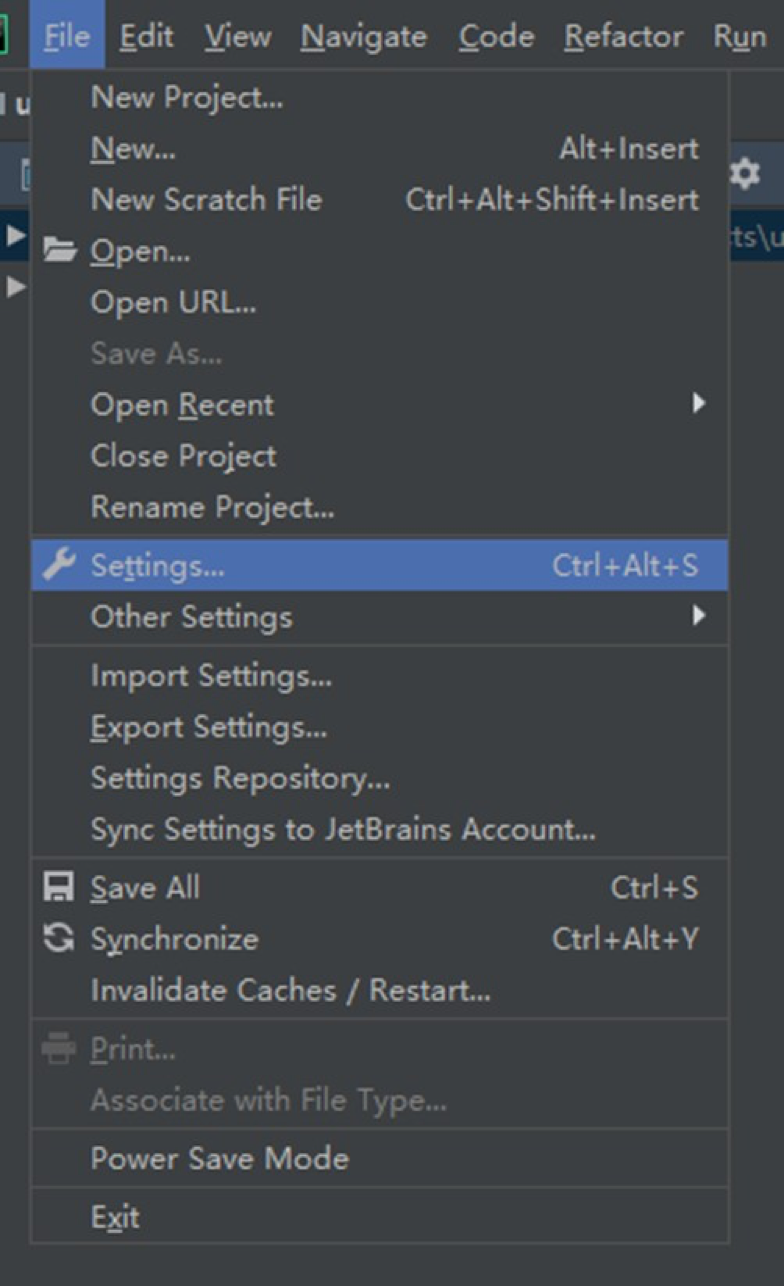Viewport: 784px width, 1286px height.
Task: Click the Synchronize refresh arrows icon
Action: (x=59, y=938)
